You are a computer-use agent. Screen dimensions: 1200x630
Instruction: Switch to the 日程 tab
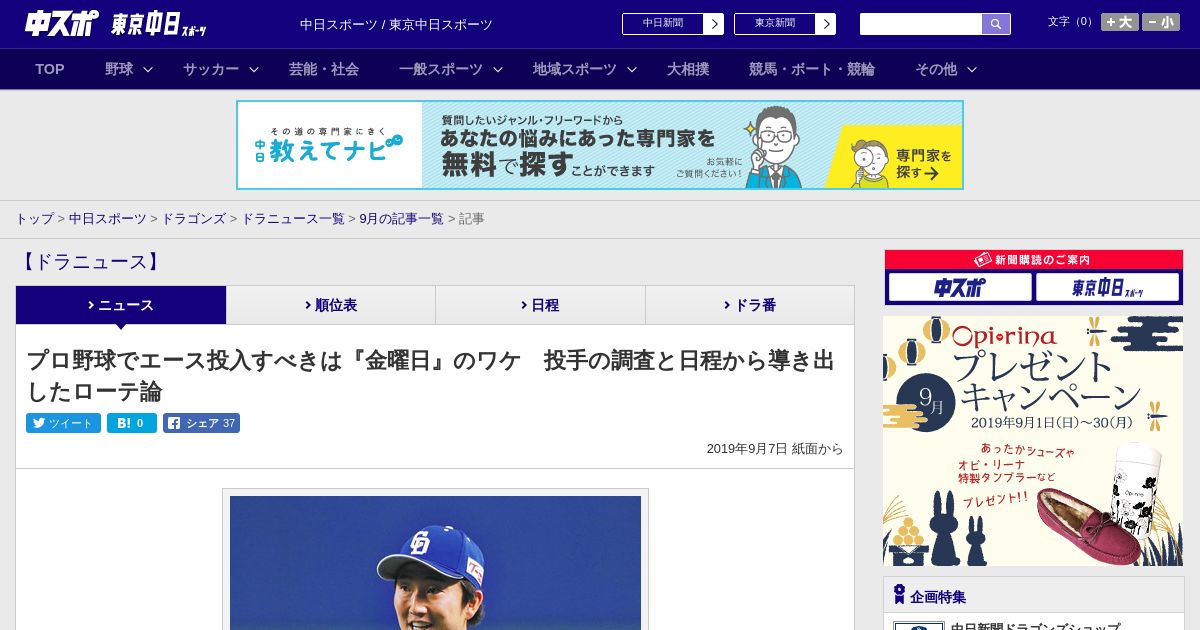click(x=540, y=305)
